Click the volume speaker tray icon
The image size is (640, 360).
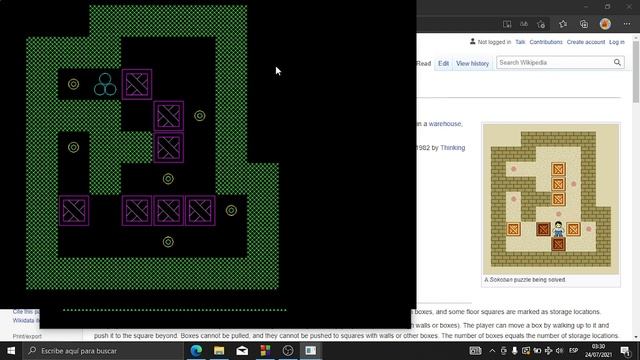pyautogui.click(x=559, y=351)
